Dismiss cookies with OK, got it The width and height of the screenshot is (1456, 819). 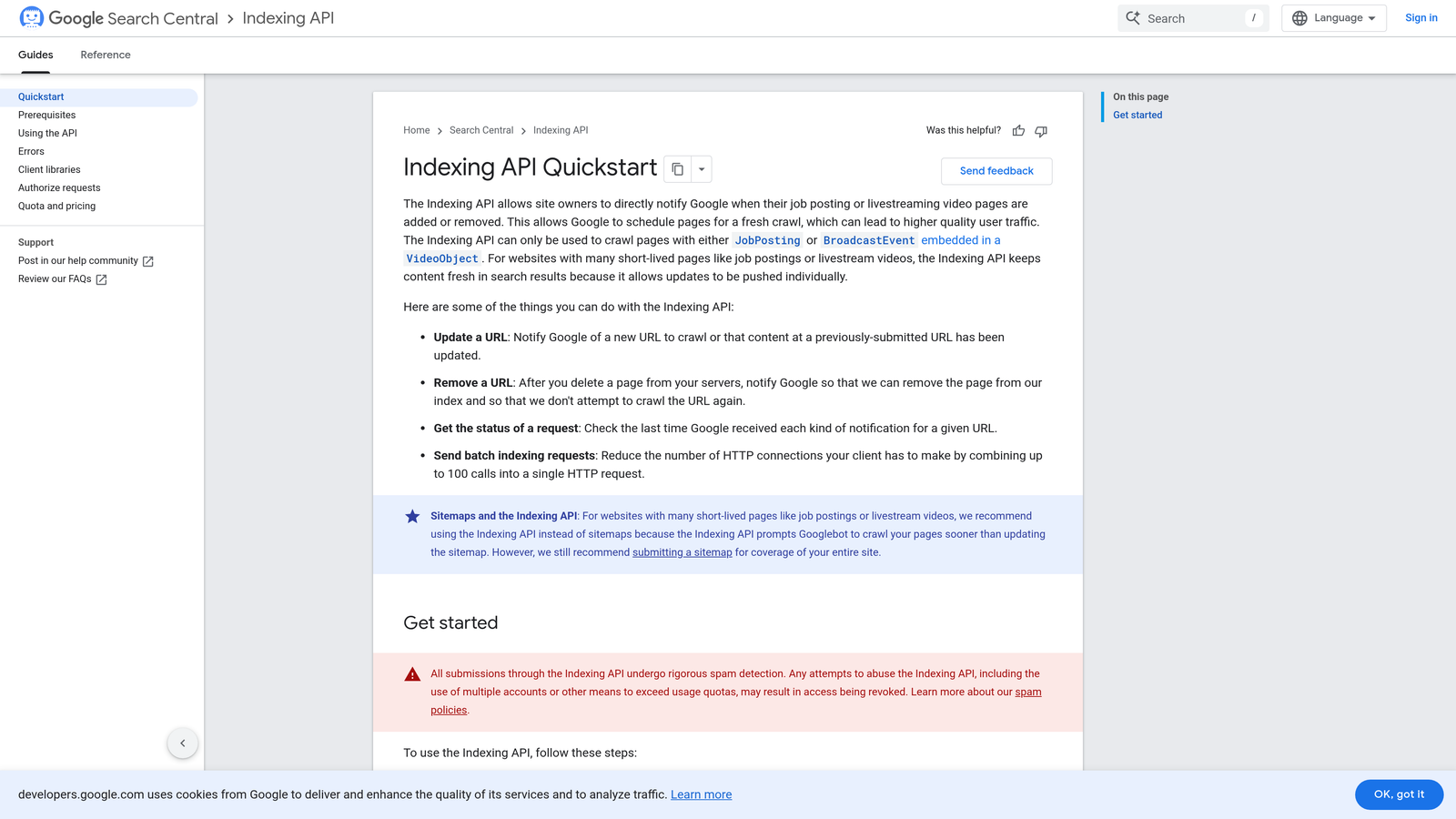[1399, 794]
